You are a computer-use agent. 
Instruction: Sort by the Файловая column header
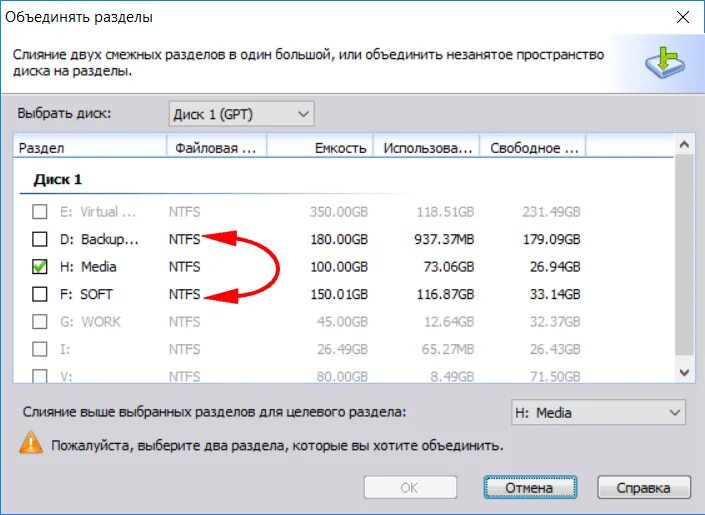[x=217, y=148]
